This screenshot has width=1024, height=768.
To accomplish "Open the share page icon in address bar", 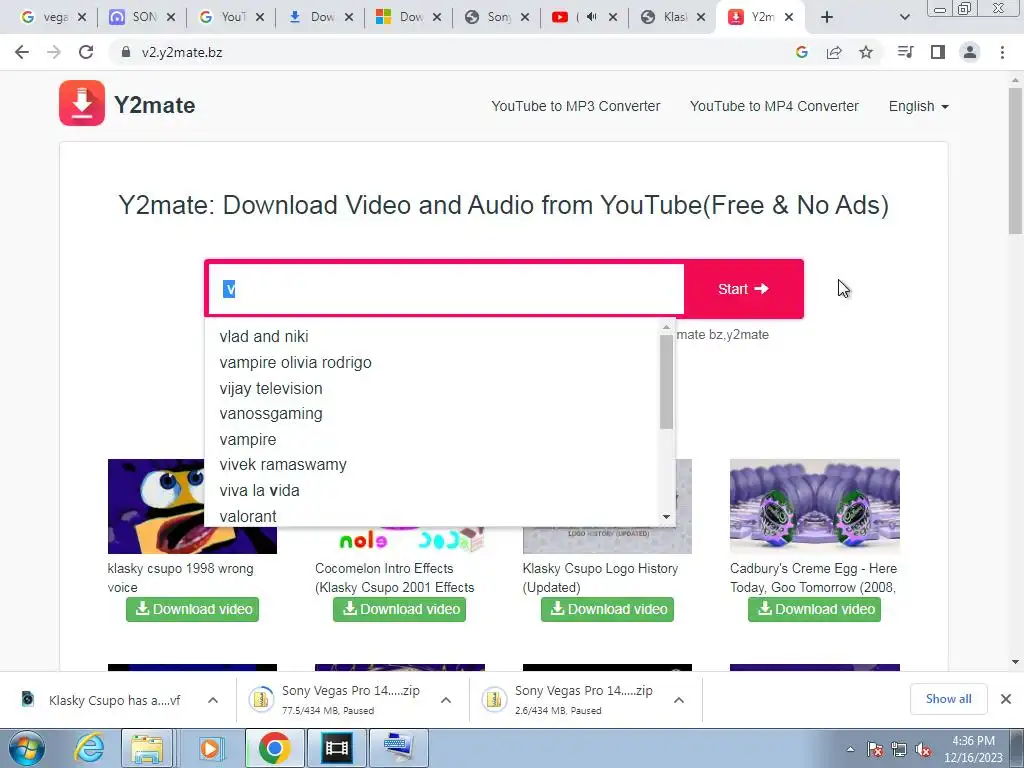I will (834, 52).
